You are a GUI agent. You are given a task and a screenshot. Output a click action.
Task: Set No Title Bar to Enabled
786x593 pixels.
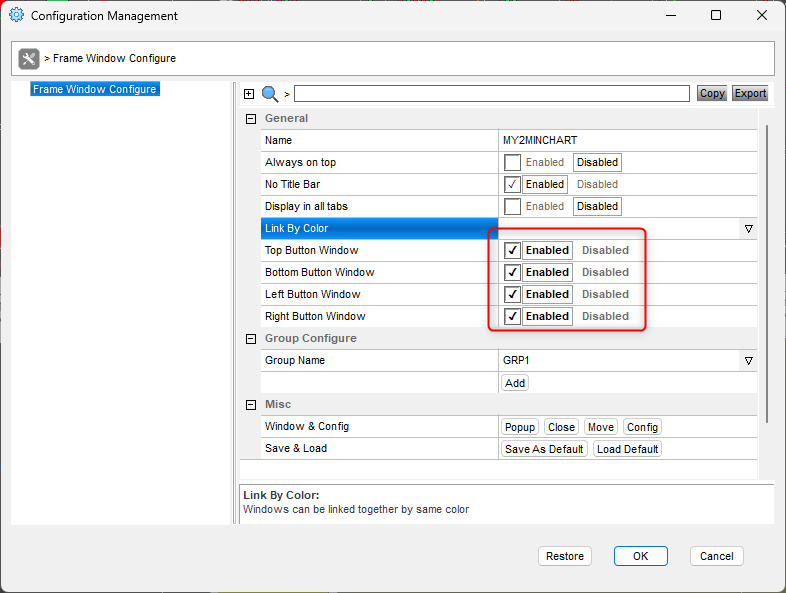[x=545, y=184]
